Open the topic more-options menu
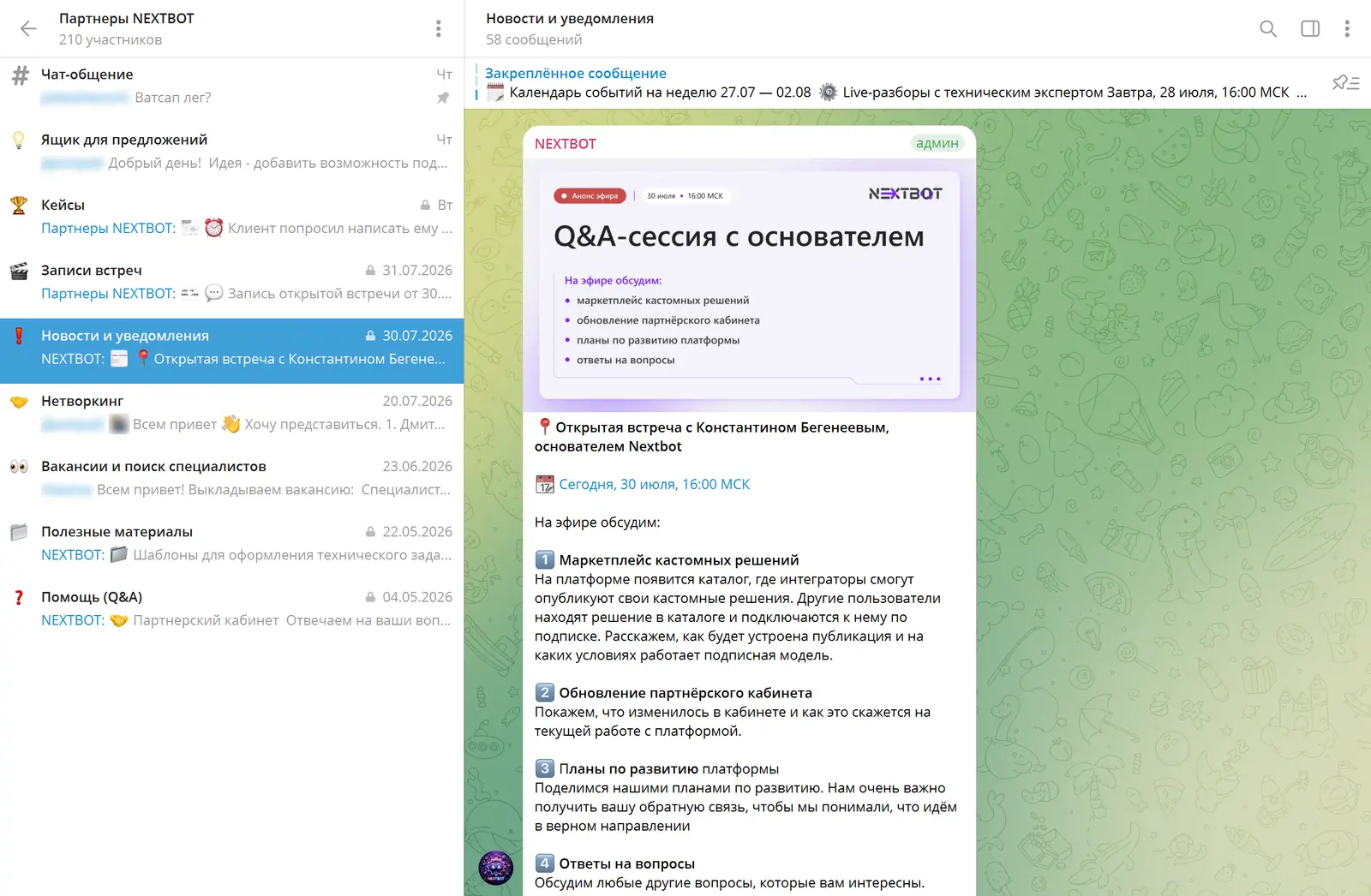This screenshot has height=896, width=1371. [1347, 28]
